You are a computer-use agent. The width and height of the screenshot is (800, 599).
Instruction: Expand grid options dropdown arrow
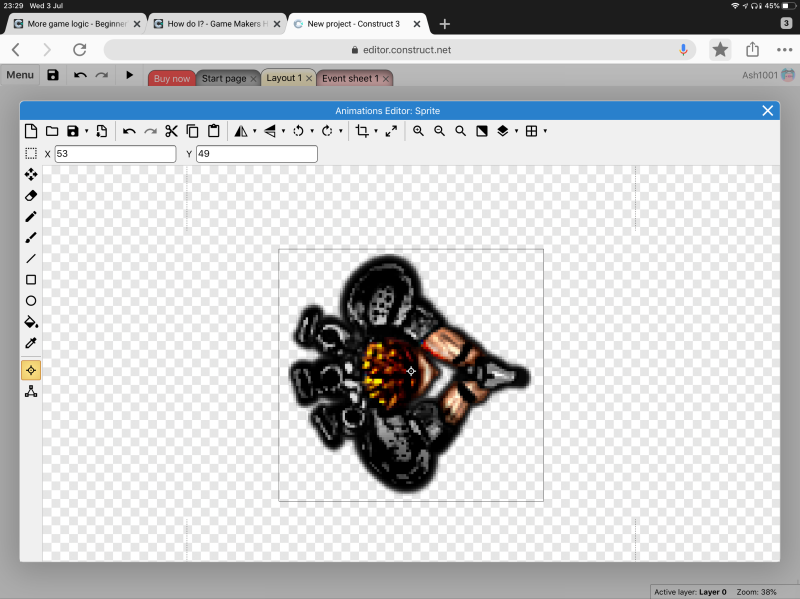545,131
